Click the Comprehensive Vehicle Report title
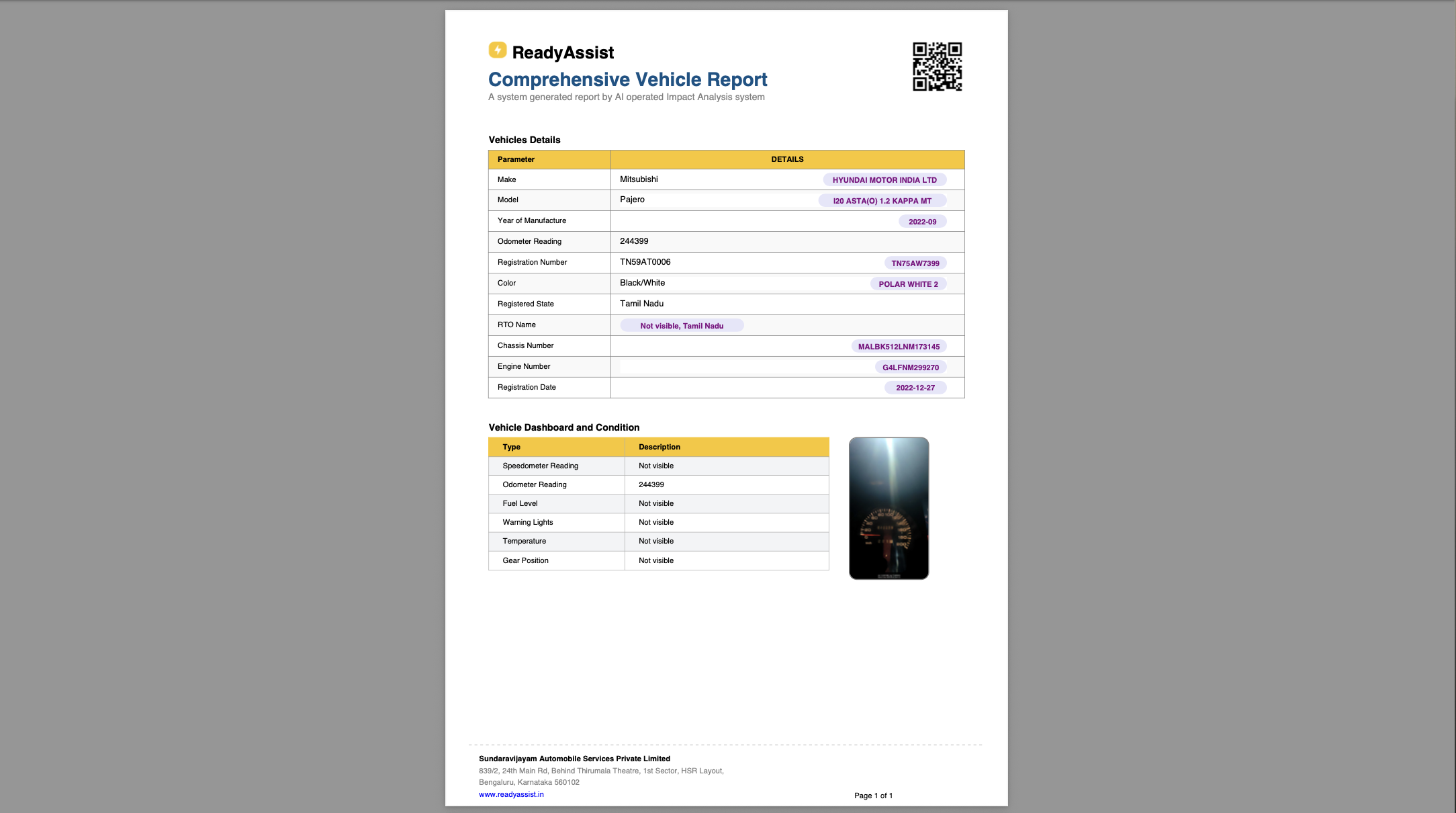 tap(627, 79)
